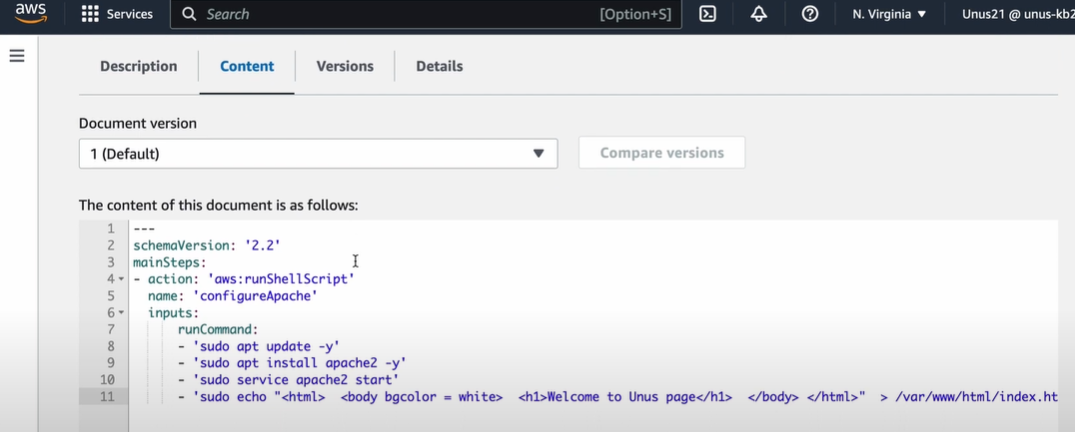This screenshot has height=432, width=1075.
Task: Open the N. Virginia region dropdown
Action: [890, 14]
